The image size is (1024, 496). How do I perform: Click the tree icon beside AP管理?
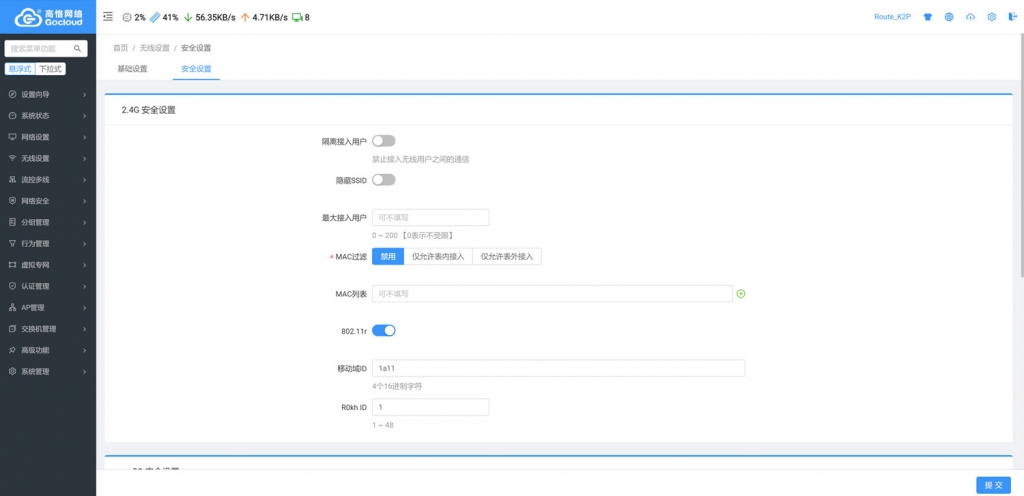(x=12, y=307)
